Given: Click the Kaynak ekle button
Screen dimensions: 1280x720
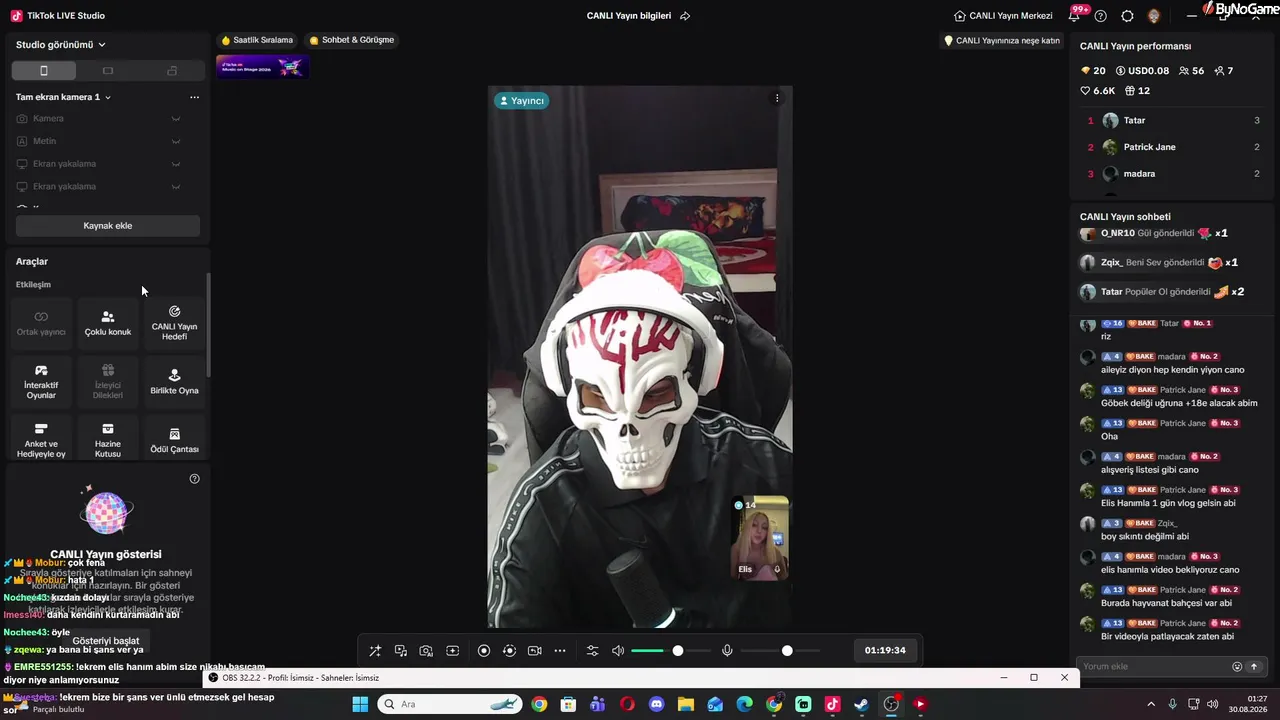Looking at the screenshot, I should tap(108, 226).
